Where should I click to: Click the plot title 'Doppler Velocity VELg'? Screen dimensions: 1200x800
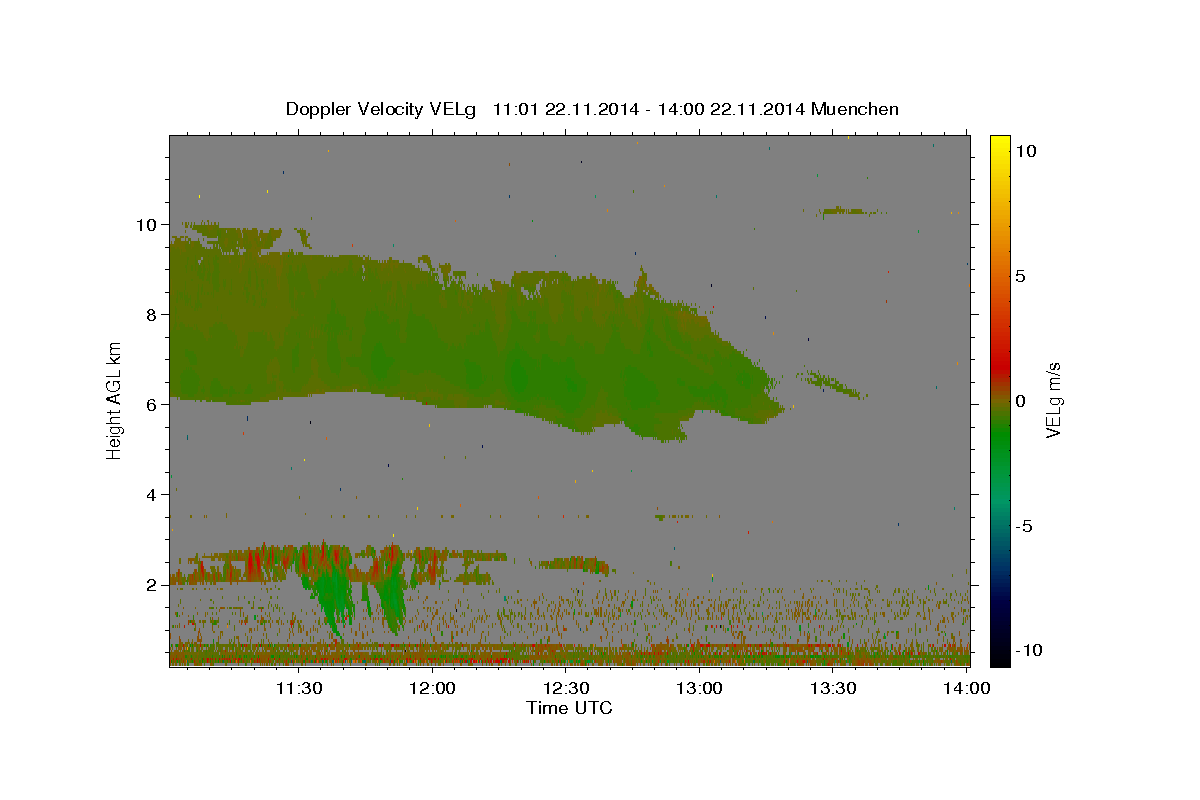point(381,109)
